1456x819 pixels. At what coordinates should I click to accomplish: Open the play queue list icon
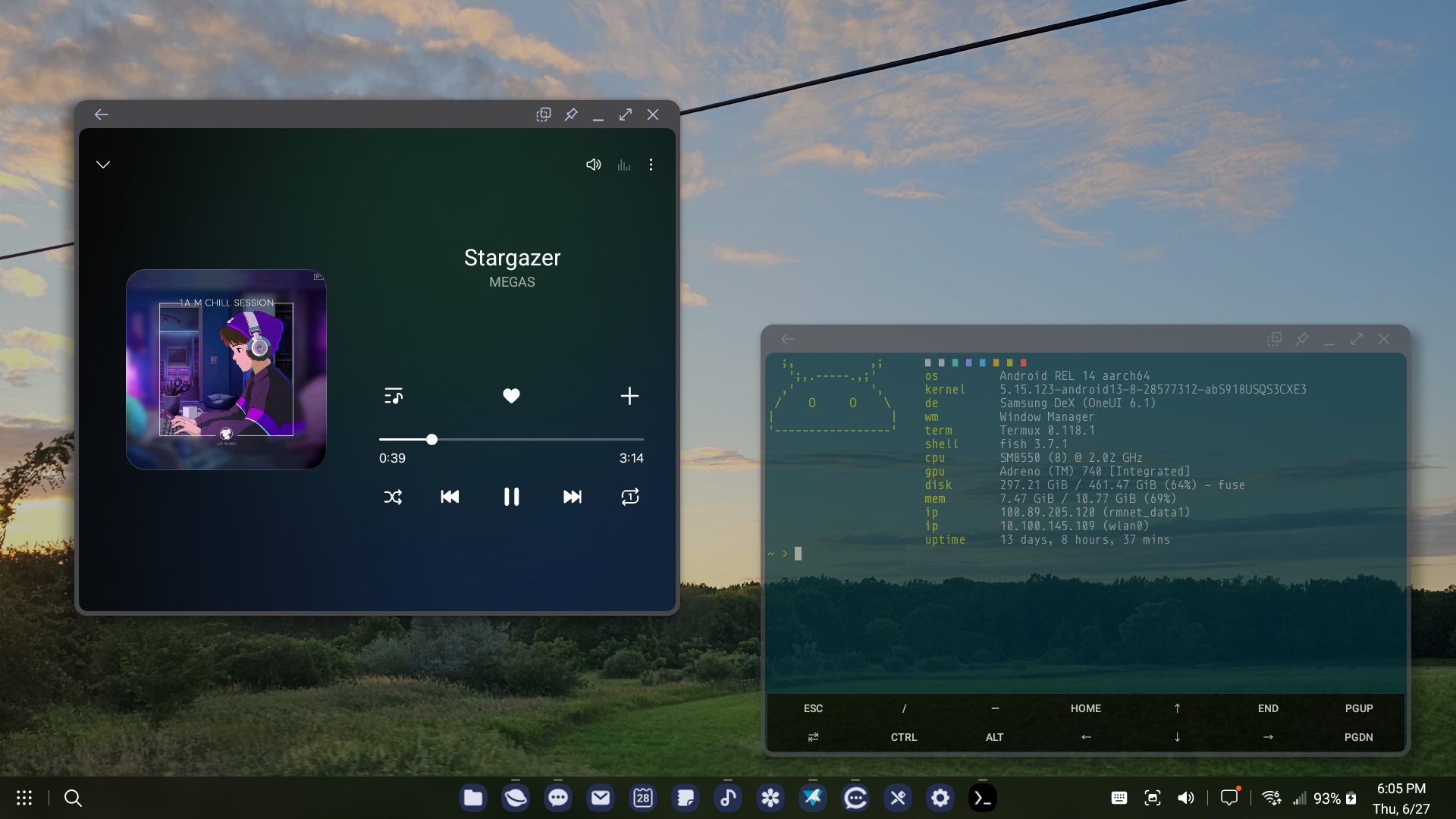pyautogui.click(x=393, y=396)
